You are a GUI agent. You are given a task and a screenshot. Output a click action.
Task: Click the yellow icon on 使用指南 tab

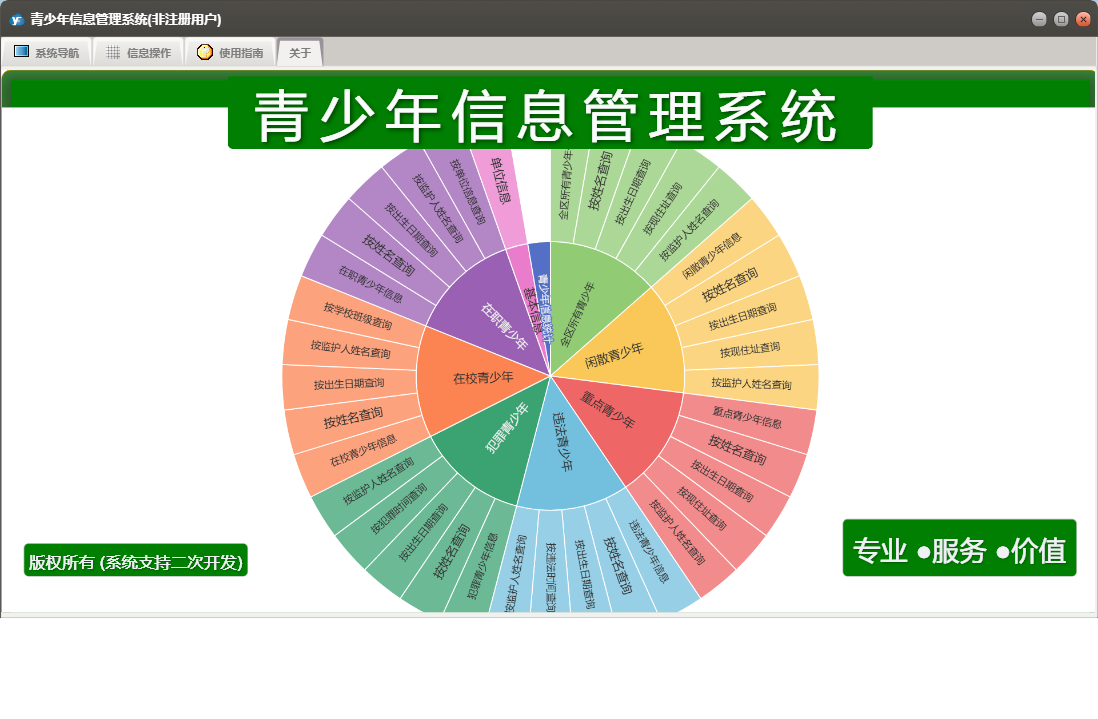(x=204, y=52)
